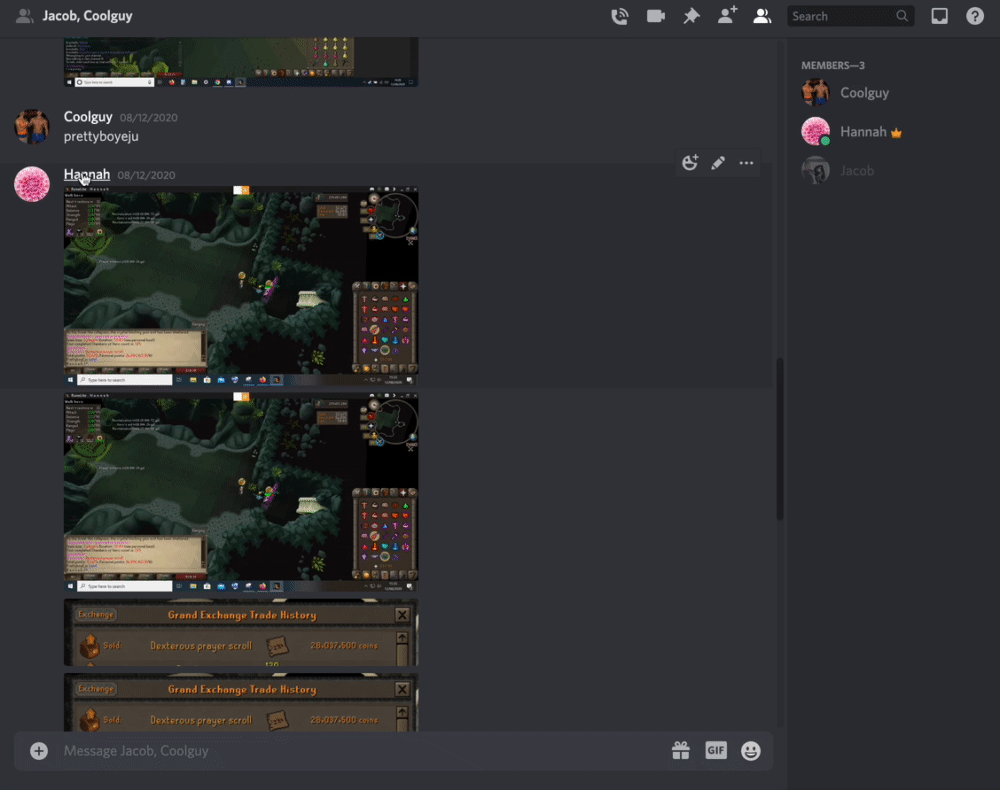Open the GIF picker
1000x790 pixels.
pyautogui.click(x=716, y=750)
